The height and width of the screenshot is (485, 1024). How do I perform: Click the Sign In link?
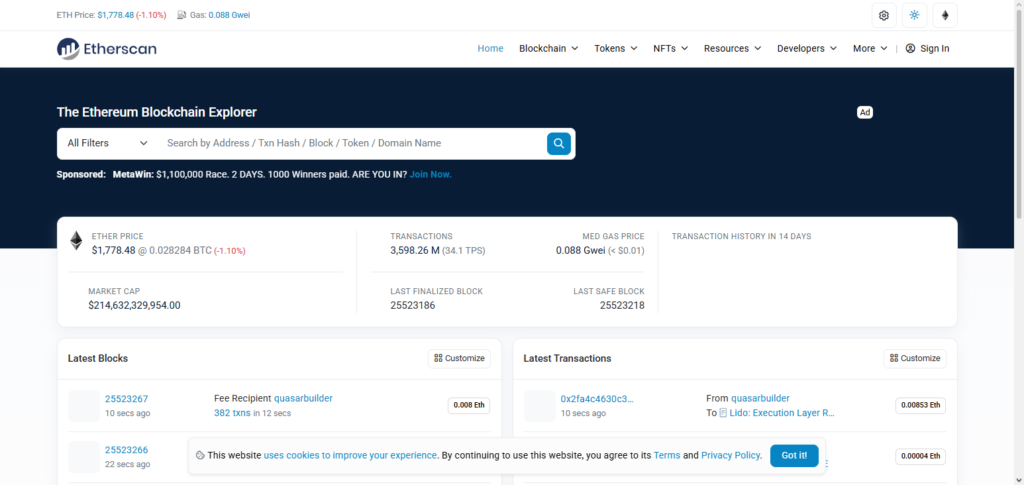point(927,48)
